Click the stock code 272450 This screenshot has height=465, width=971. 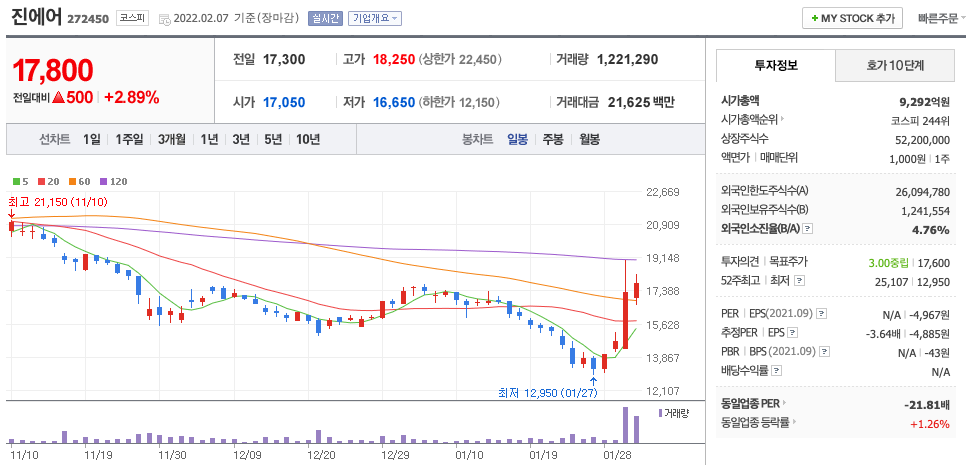coord(89,19)
